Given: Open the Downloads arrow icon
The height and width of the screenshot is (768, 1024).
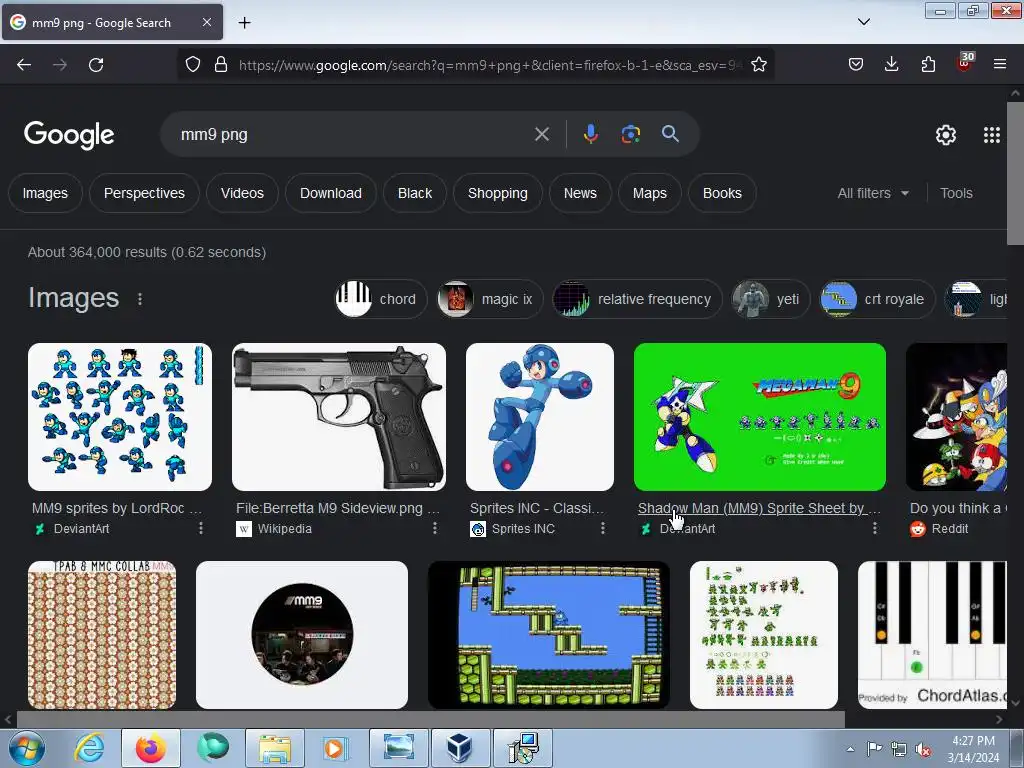Looking at the screenshot, I should click(891, 65).
